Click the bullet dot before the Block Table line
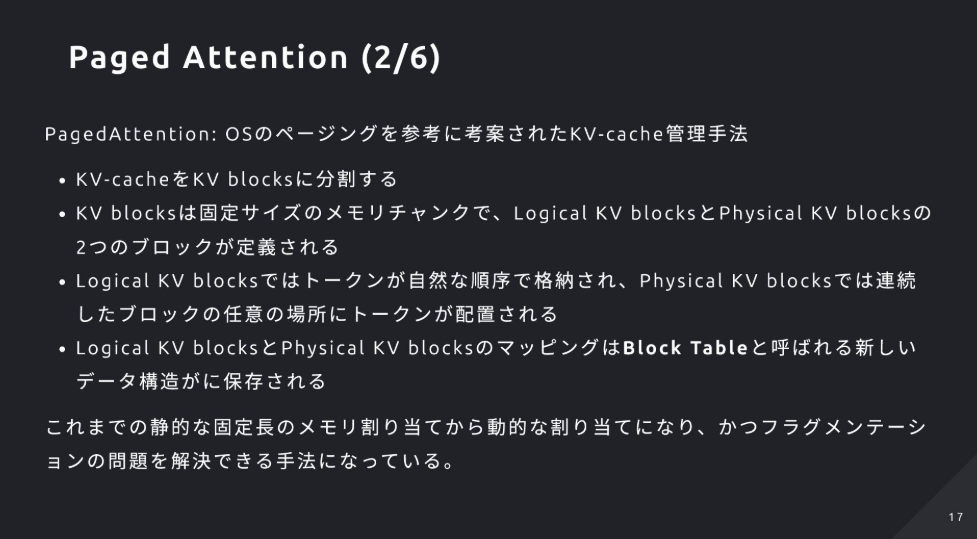Screen dimensions: 977x539 click(62, 349)
